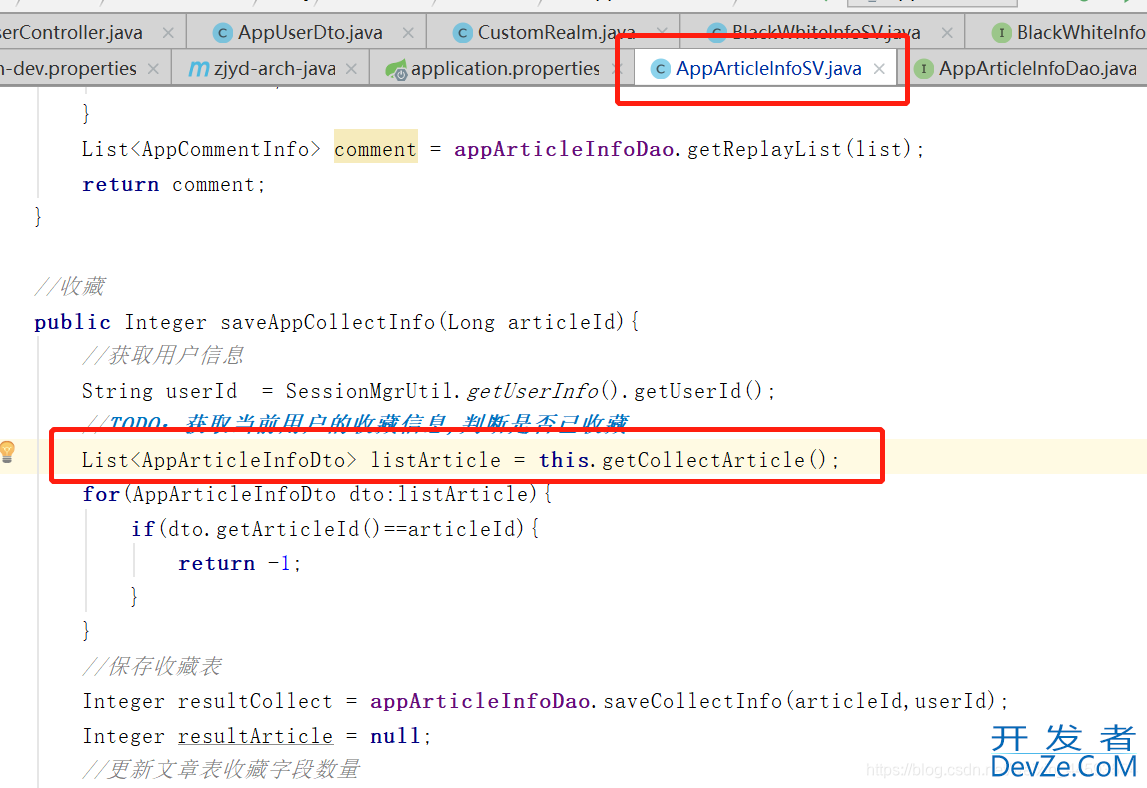Click the class icon on CustomRealm.java tab
Viewport: 1147px width, 788px height.
point(462,33)
